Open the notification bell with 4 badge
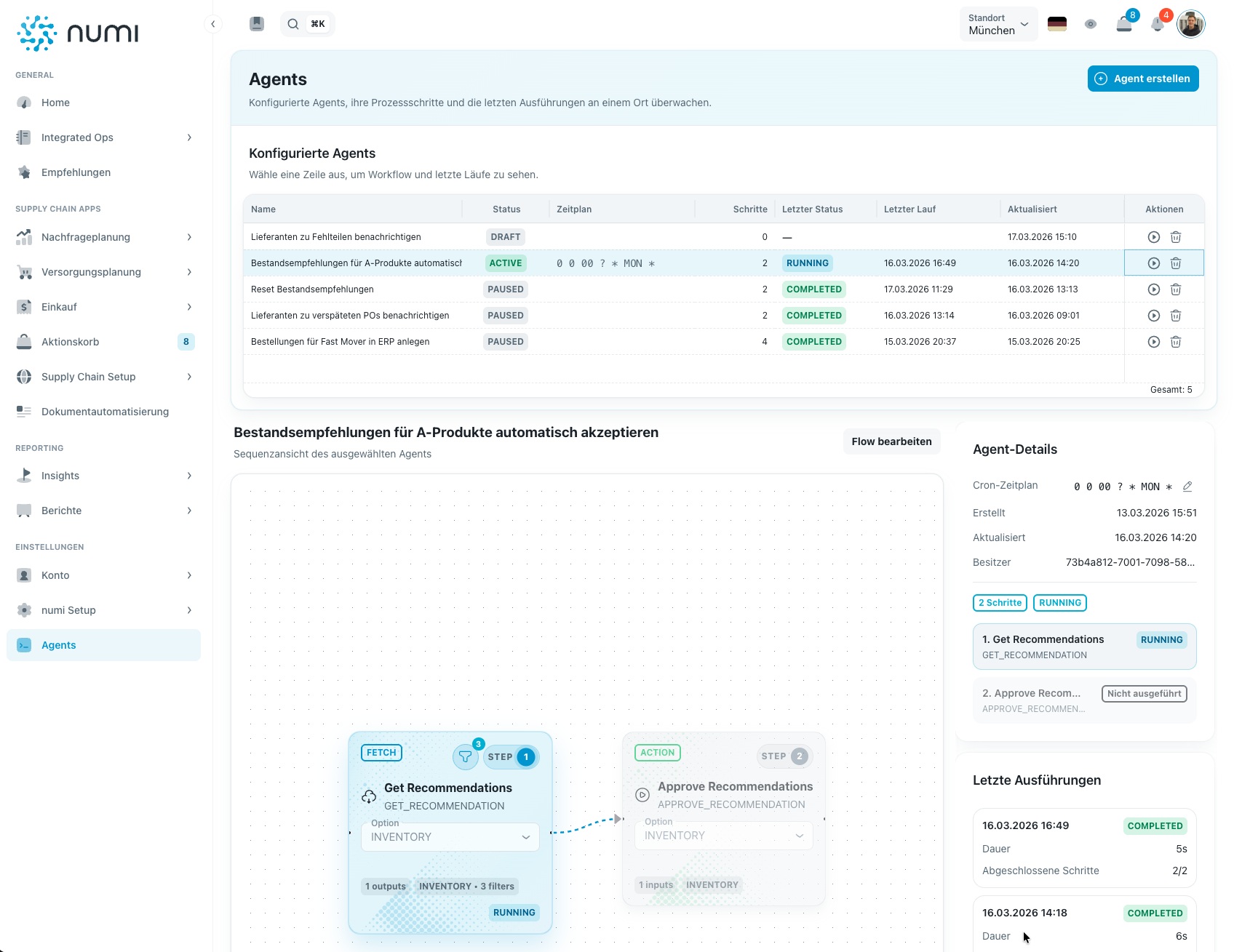Viewport: 1234px width, 952px height. (1158, 24)
